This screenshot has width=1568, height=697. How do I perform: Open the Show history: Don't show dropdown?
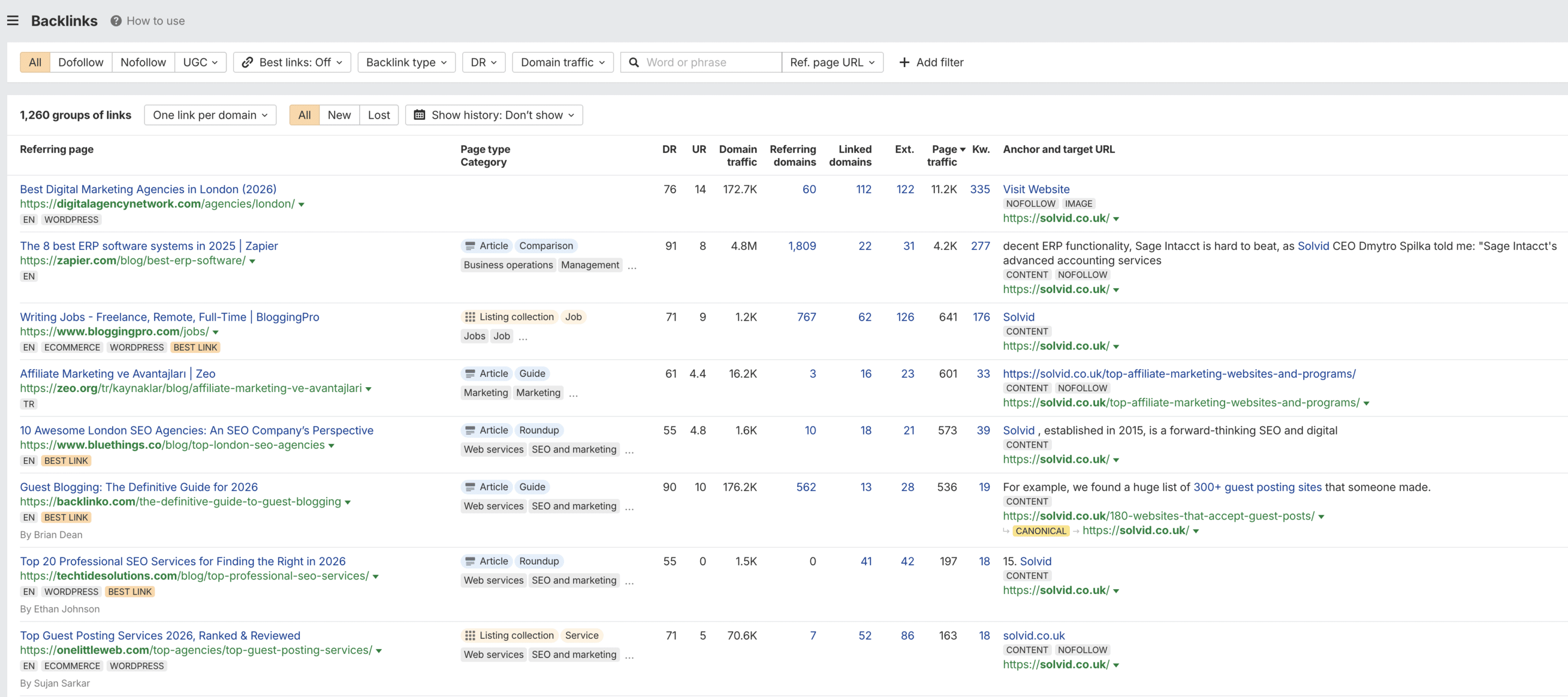(x=494, y=115)
